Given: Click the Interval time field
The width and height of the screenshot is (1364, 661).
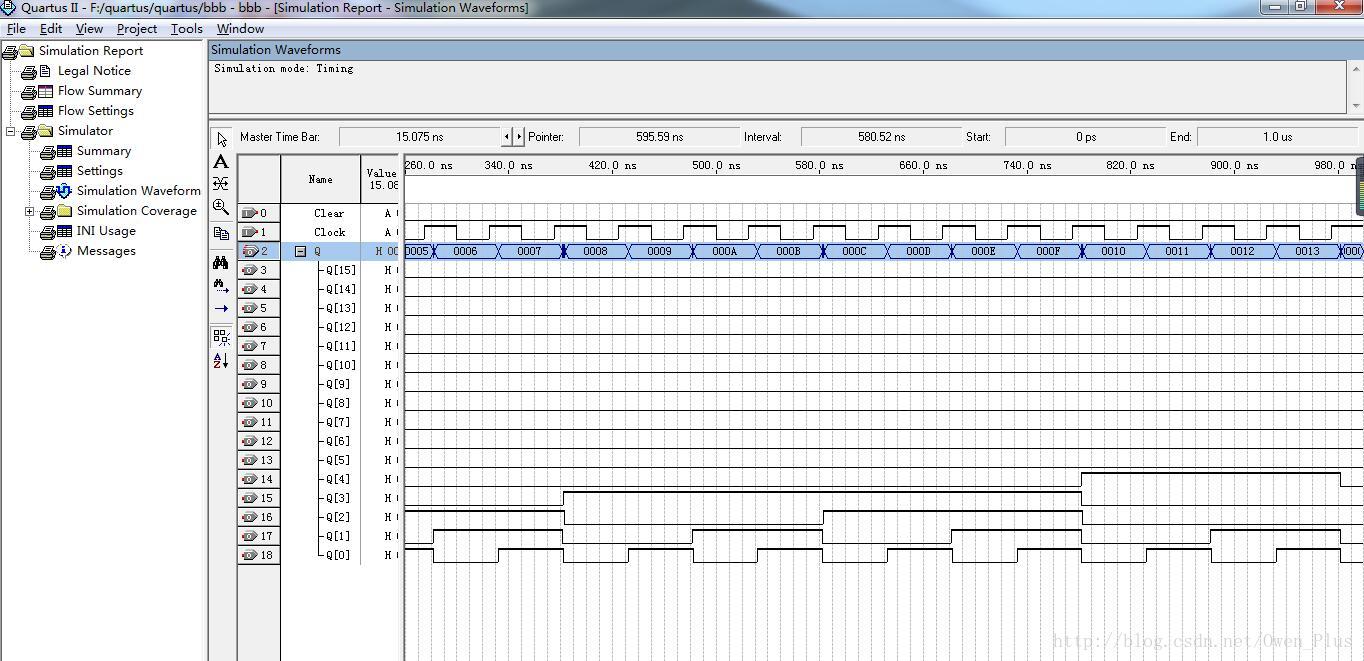Looking at the screenshot, I should click(x=881, y=137).
